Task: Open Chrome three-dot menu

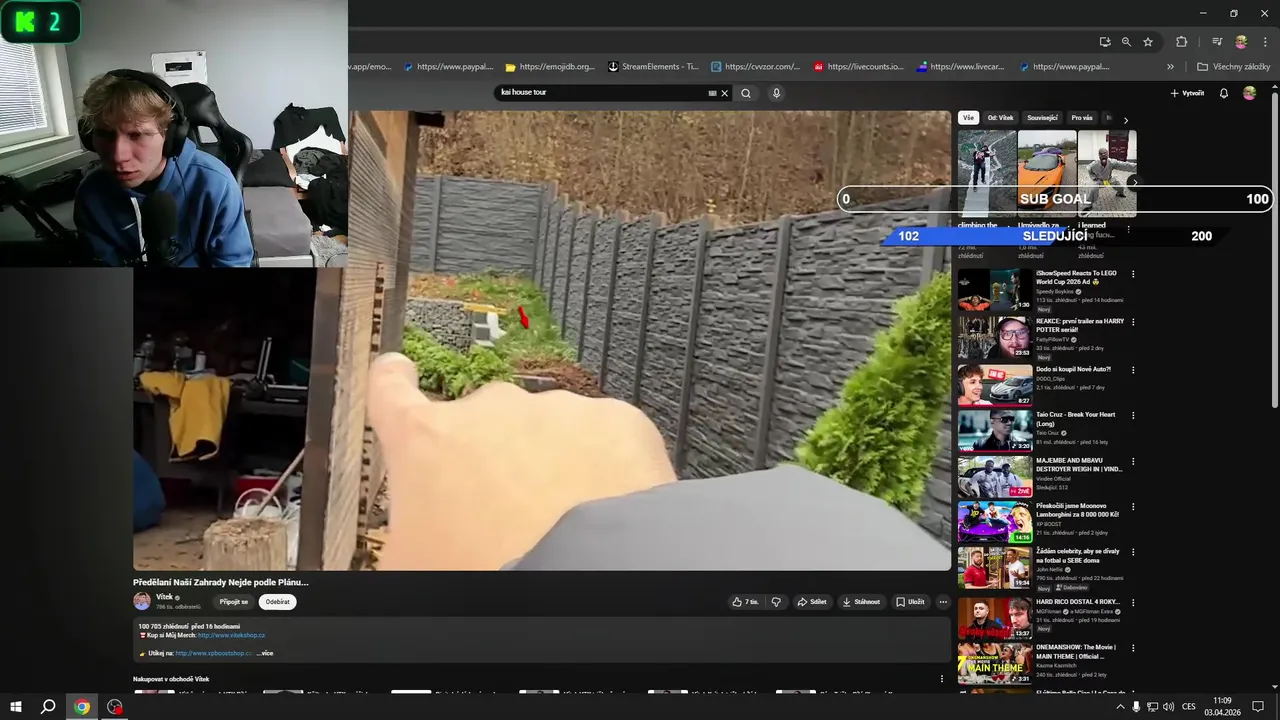Action: tap(1263, 42)
